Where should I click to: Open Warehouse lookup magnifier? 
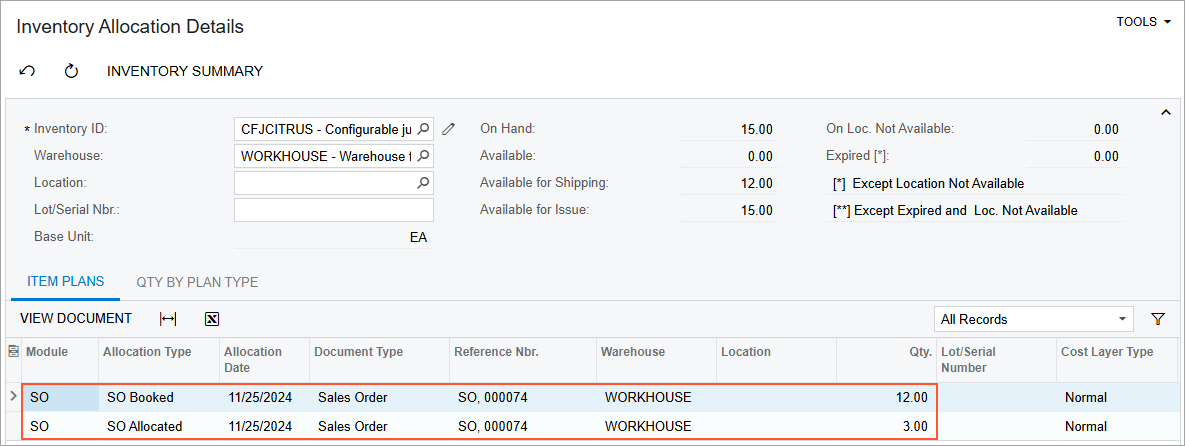[424, 156]
